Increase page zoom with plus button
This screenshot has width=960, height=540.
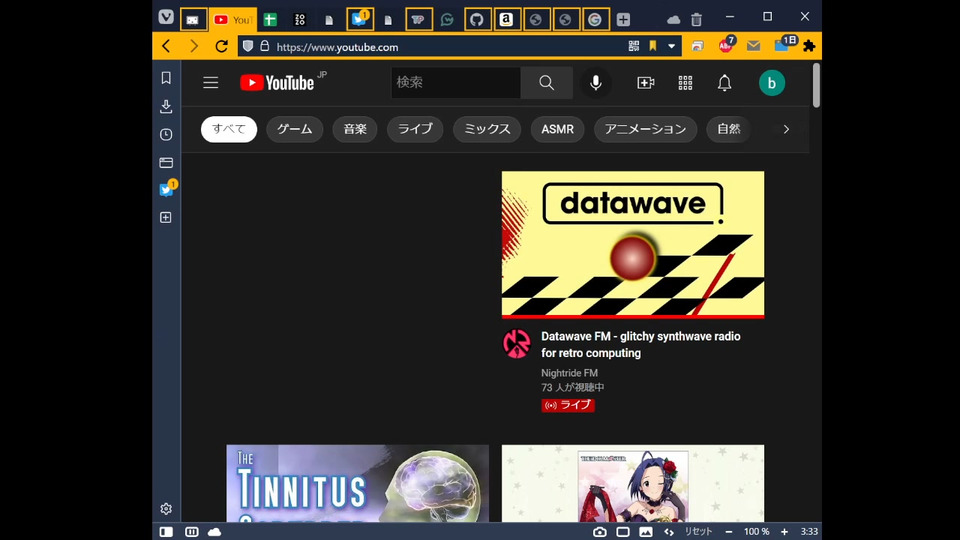point(784,531)
